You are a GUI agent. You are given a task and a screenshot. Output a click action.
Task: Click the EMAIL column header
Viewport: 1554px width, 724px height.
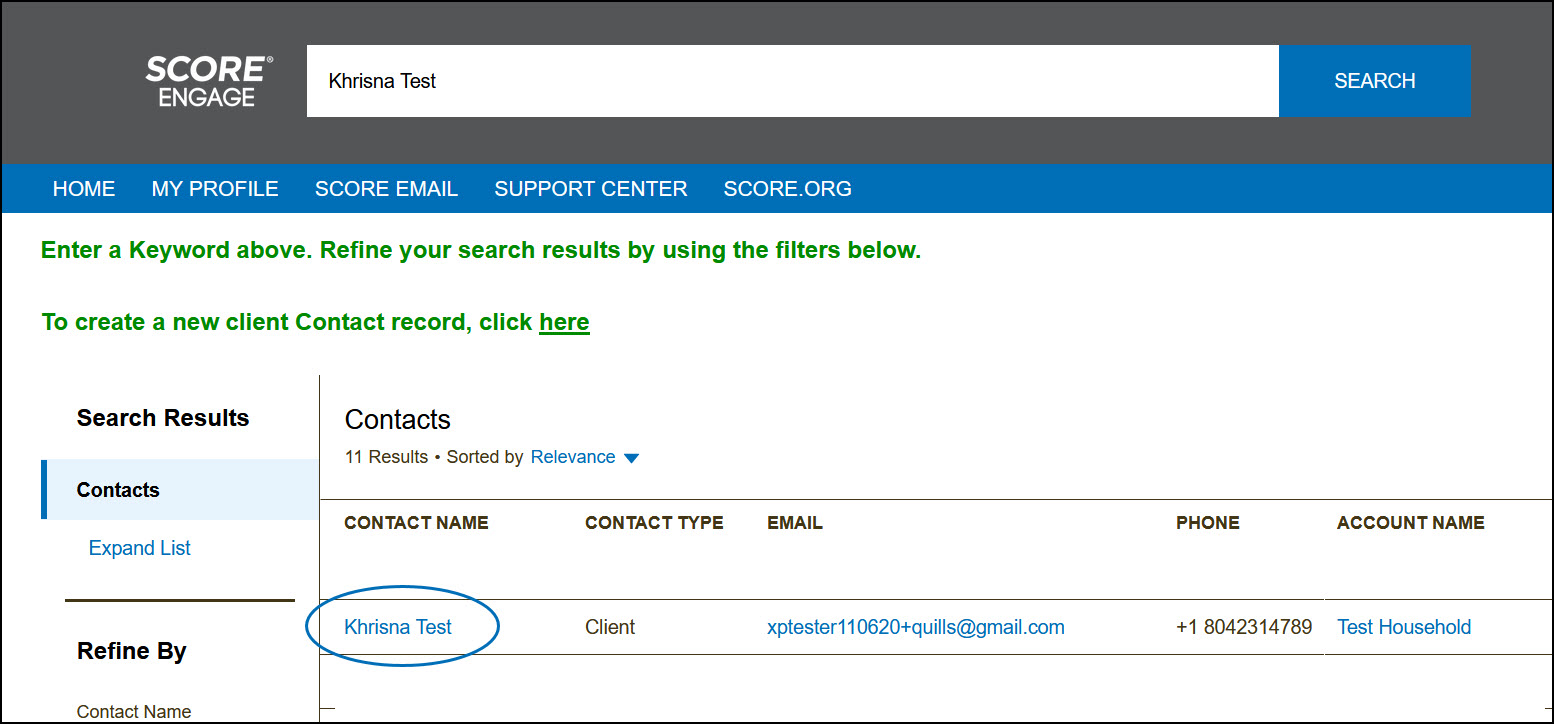pos(795,523)
